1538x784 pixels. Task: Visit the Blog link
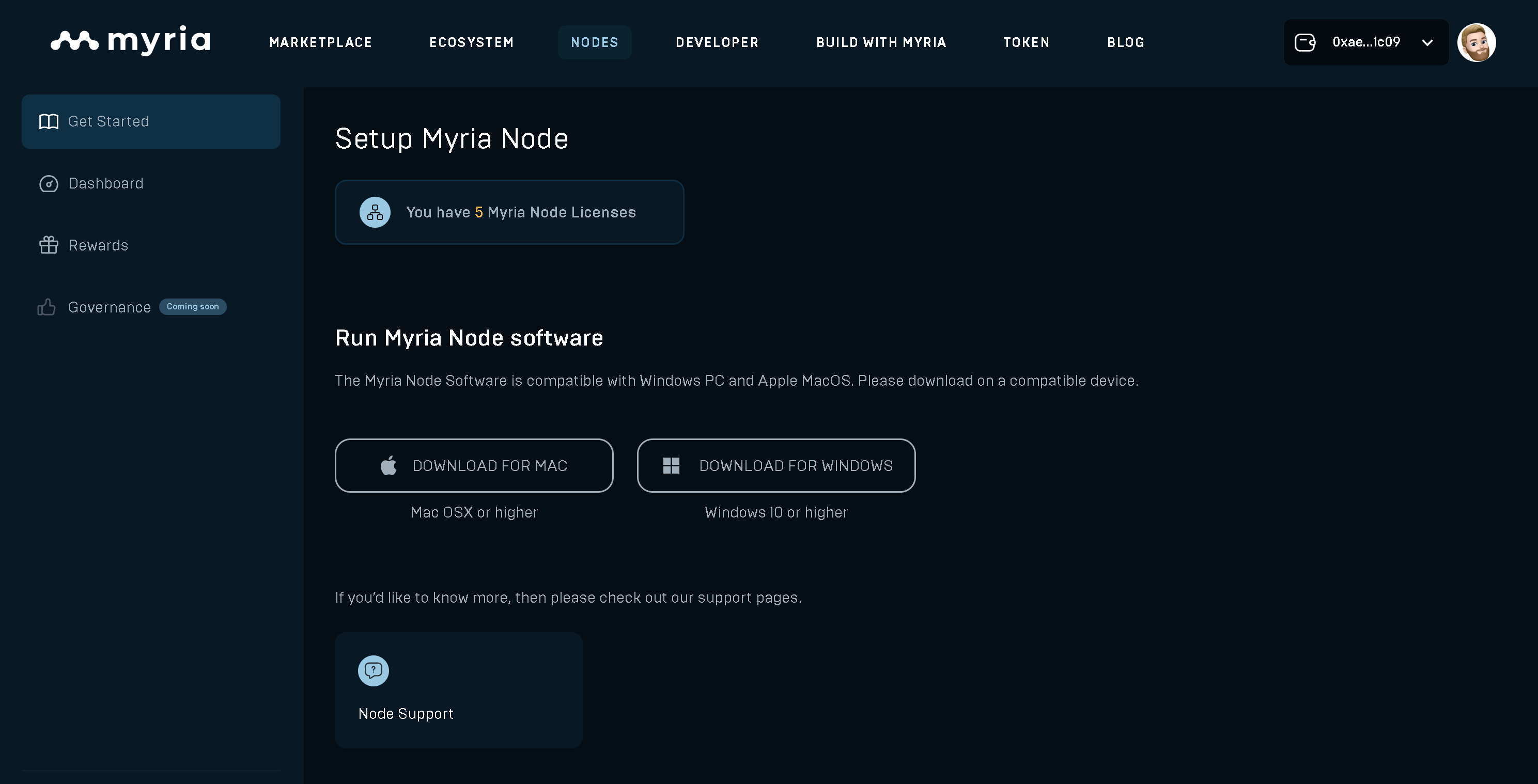(x=1125, y=42)
